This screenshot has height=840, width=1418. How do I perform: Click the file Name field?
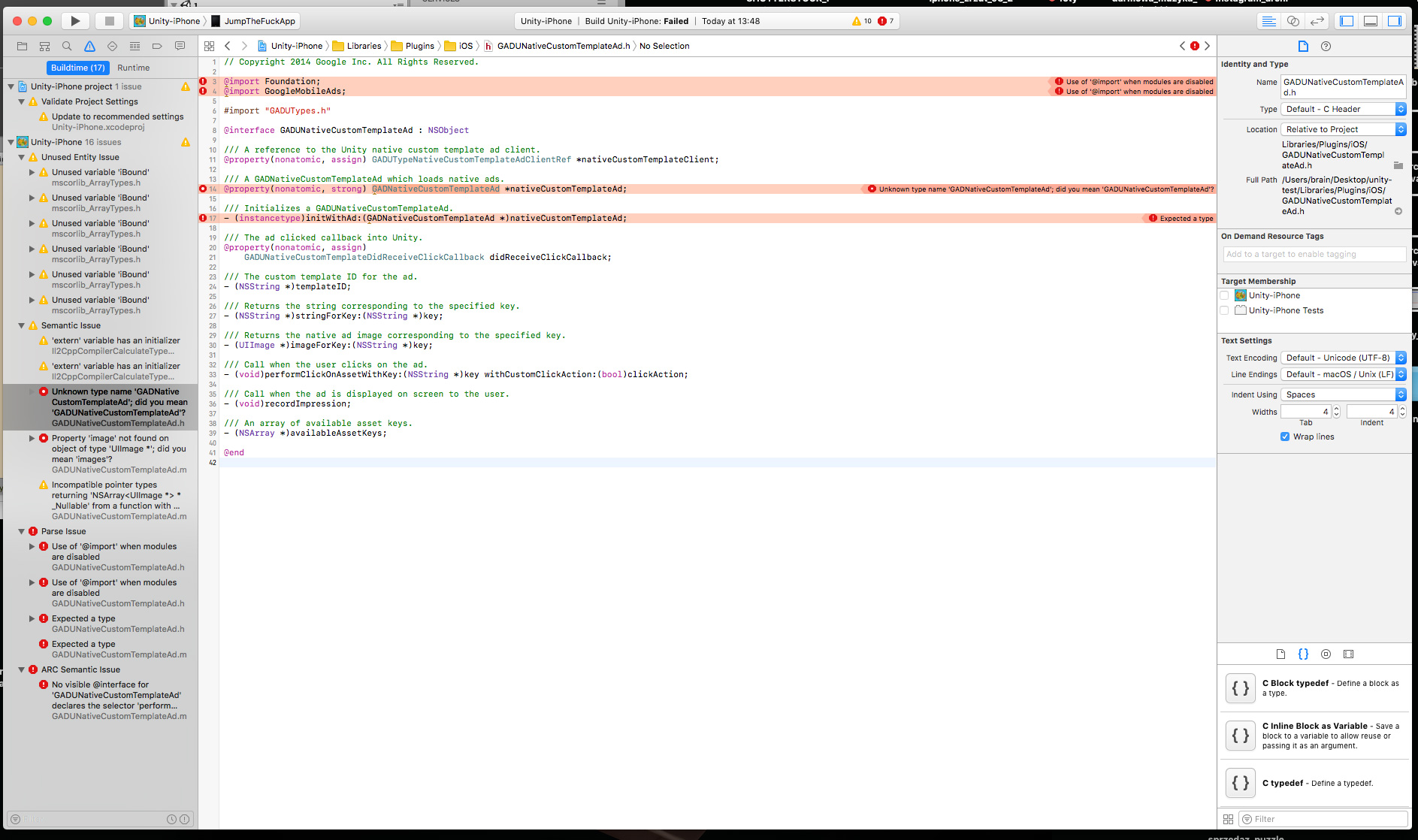point(1343,87)
